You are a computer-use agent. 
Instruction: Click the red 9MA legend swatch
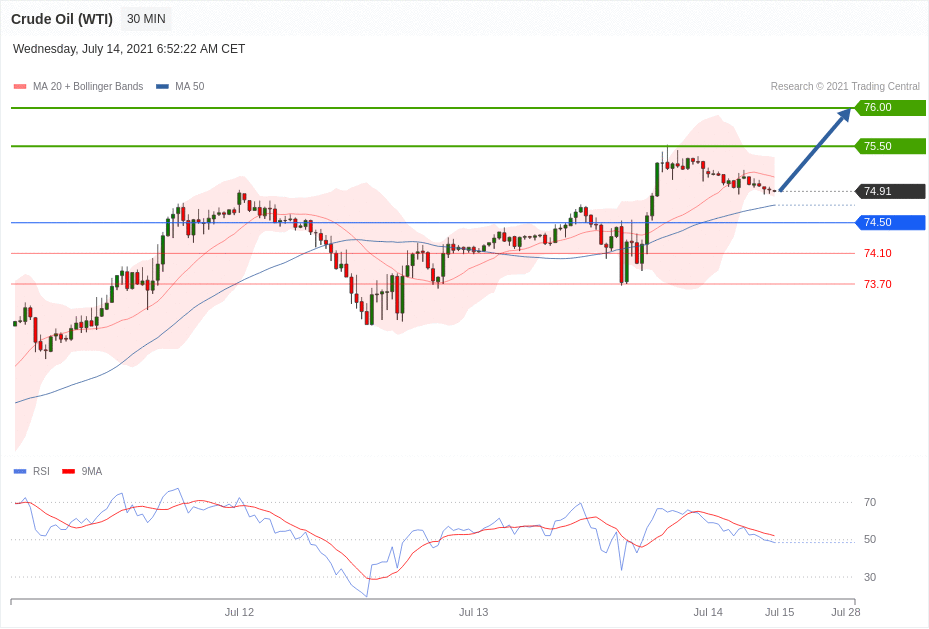[68, 472]
